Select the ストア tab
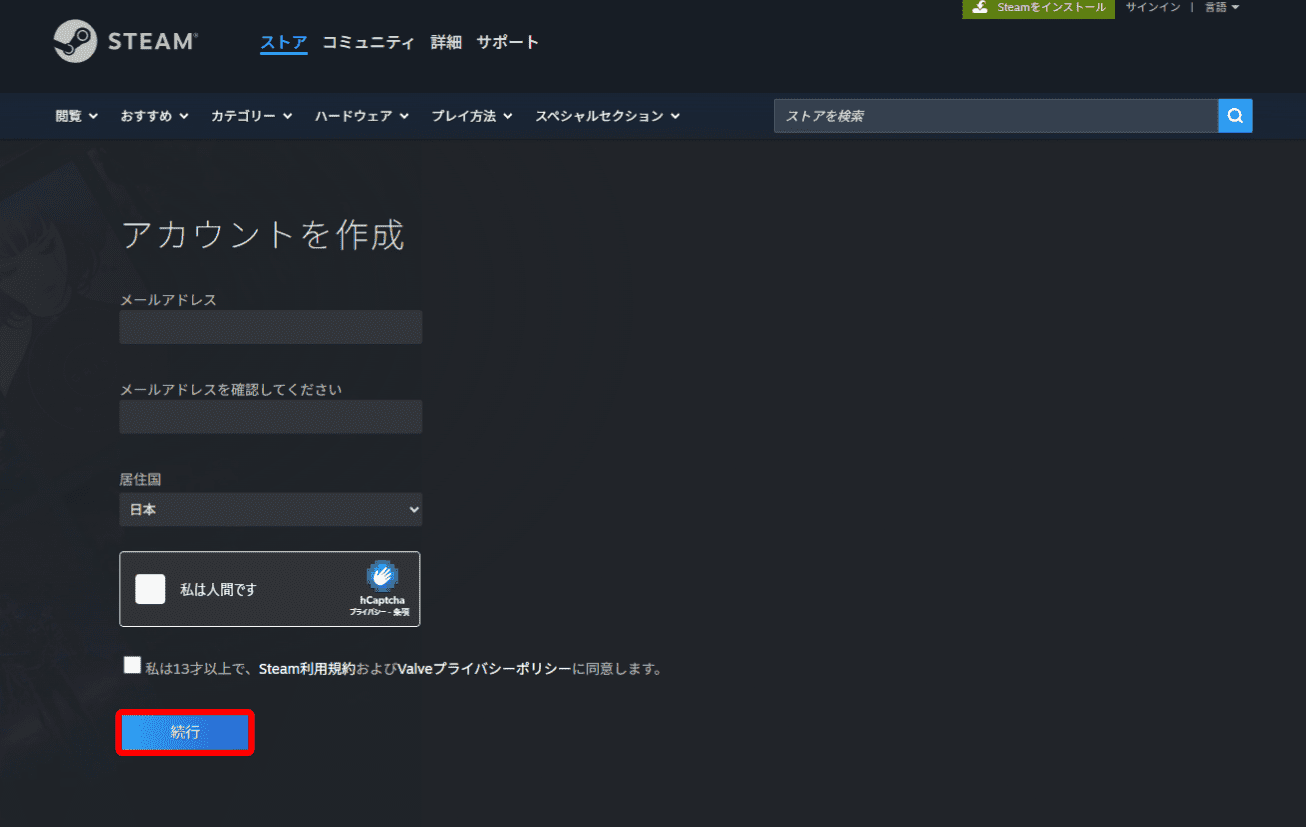The width and height of the screenshot is (1306, 827). coord(284,42)
